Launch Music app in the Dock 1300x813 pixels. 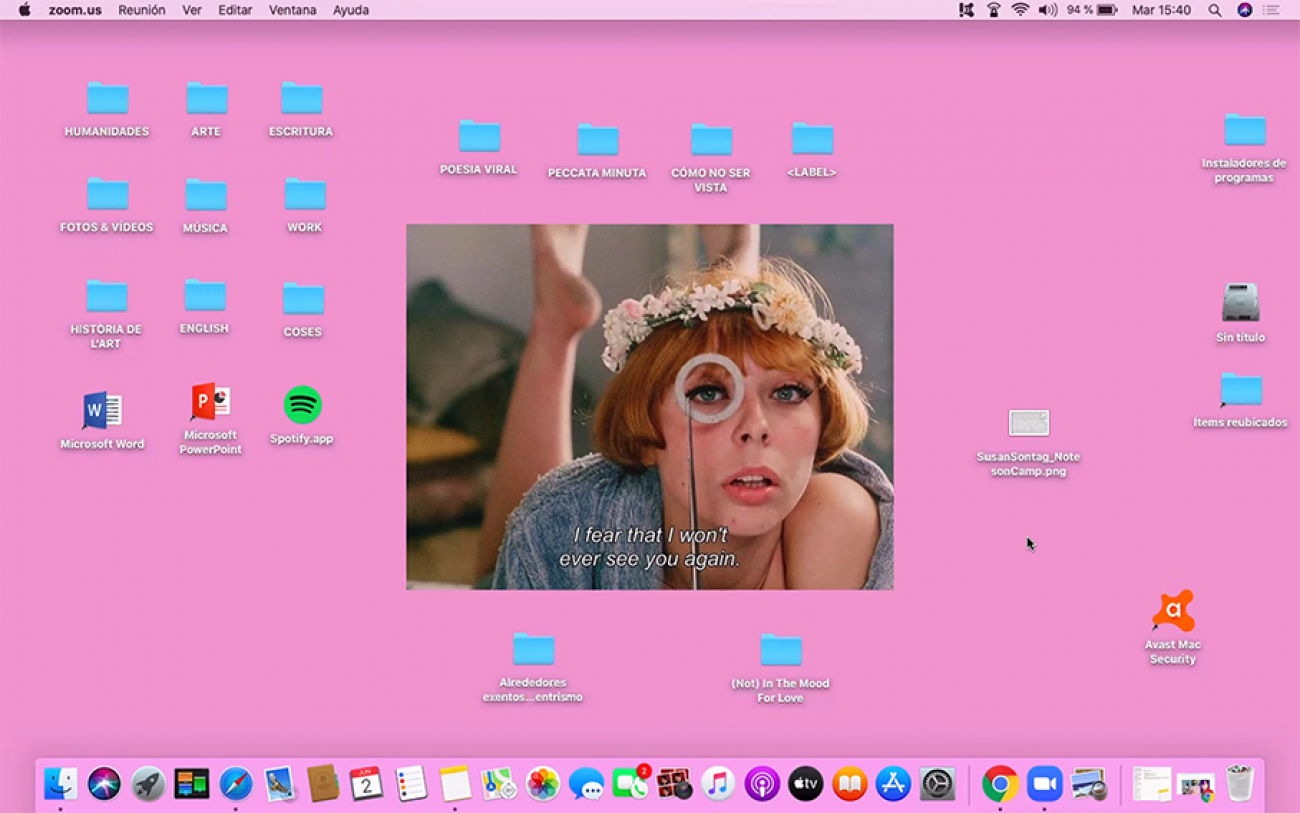click(x=717, y=784)
